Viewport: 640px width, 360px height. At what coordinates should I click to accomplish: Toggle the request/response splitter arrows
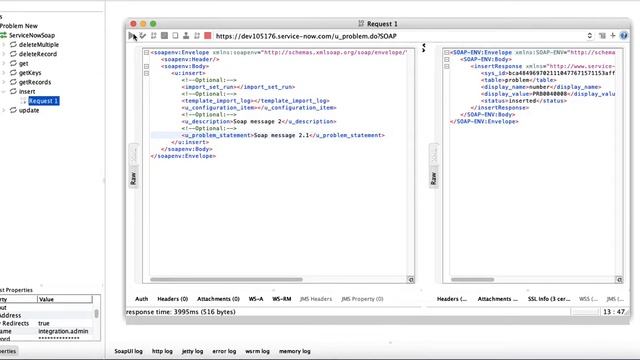point(424,48)
